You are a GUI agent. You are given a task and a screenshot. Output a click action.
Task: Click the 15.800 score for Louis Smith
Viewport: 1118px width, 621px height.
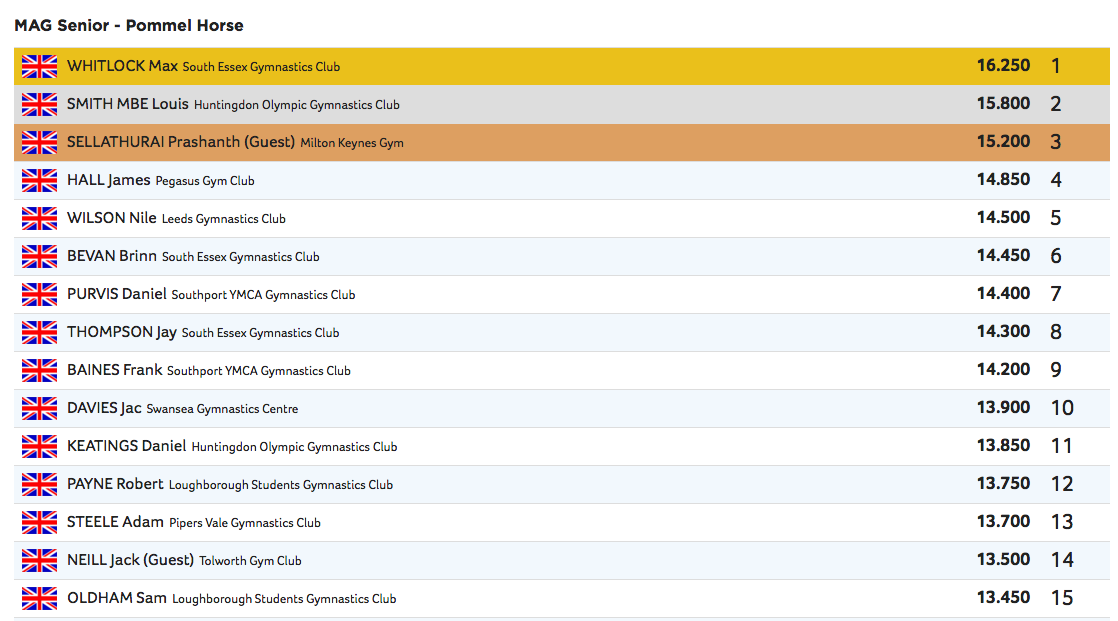tap(1003, 104)
